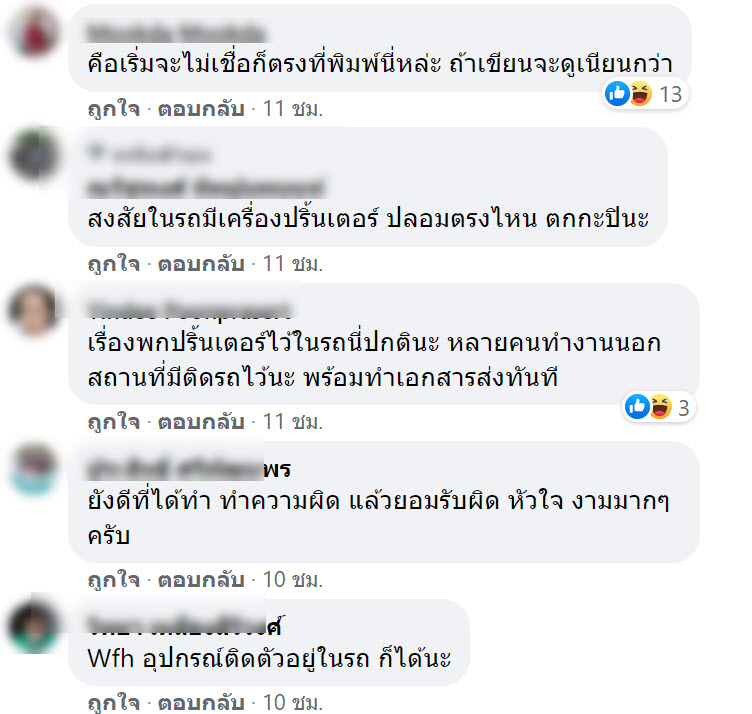Click the like reaction icon with count 3
Screen dimensions: 752x714
point(637,407)
